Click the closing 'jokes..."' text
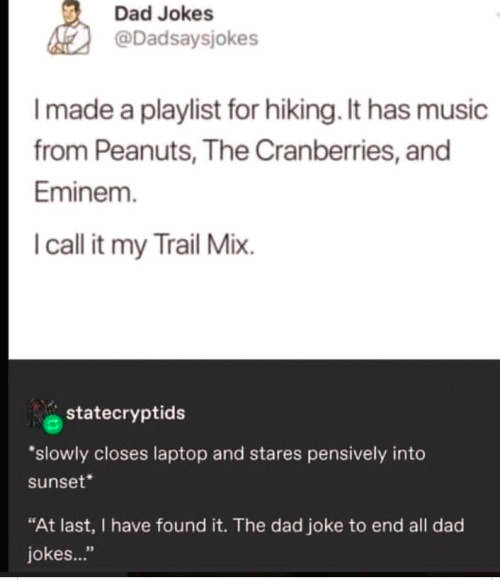500x580 pixels. [61, 554]
